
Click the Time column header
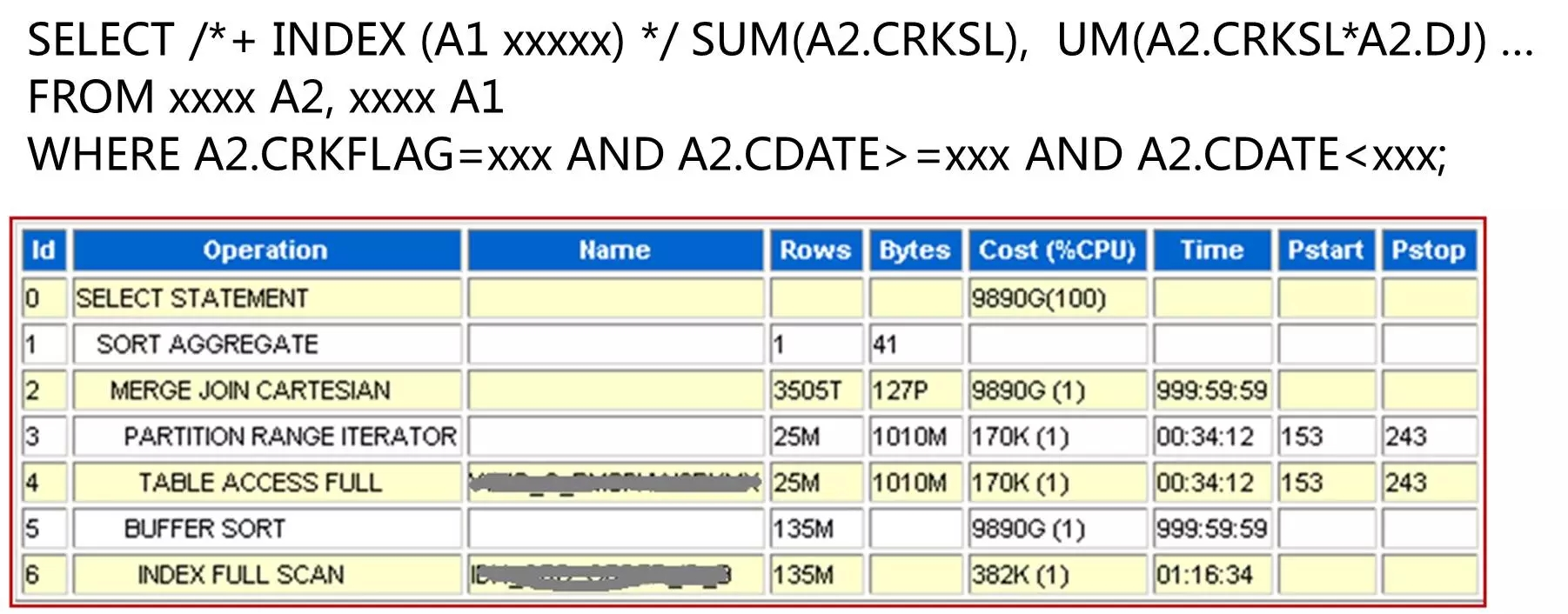click(x=1212, y=250)
